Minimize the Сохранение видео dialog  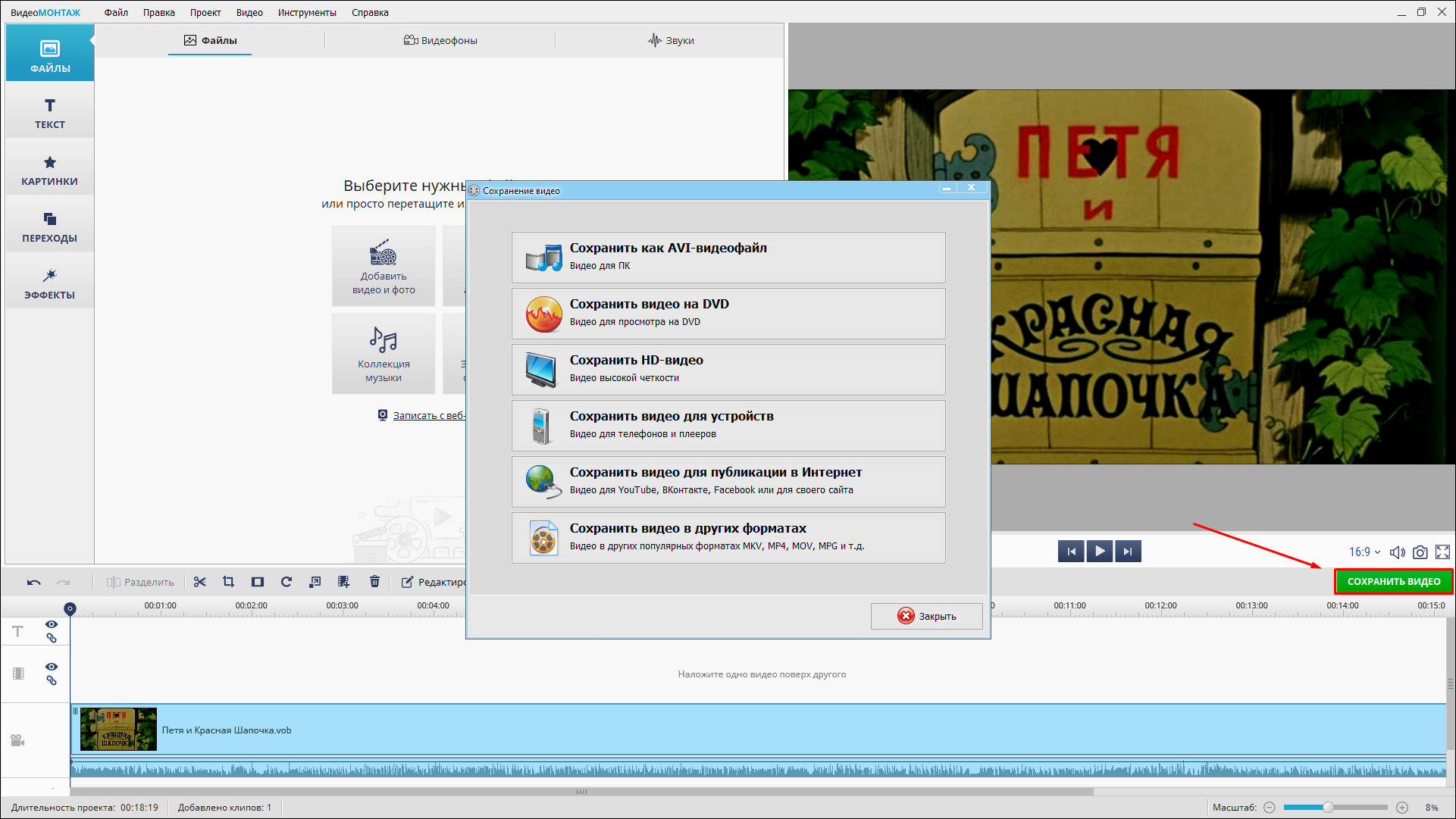coord(947,188)
